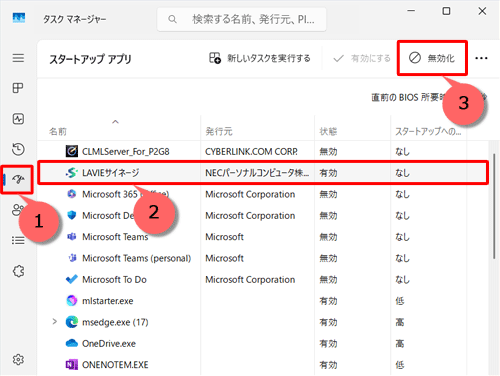Click the vertical scrollbar thumb
Screen dimensions: 500x376
point(494,206)
